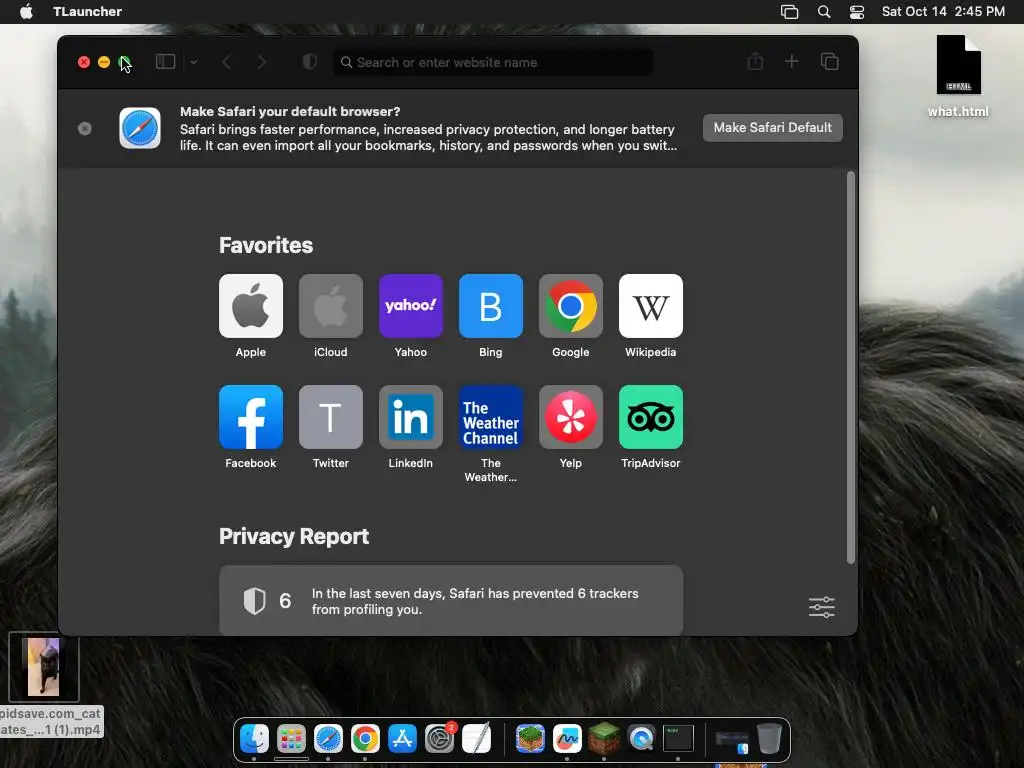Image resolution: width=1024 pixels, height=768 pixels.
Task: Click the Safari page scrollbar
Action: [850, 367]
